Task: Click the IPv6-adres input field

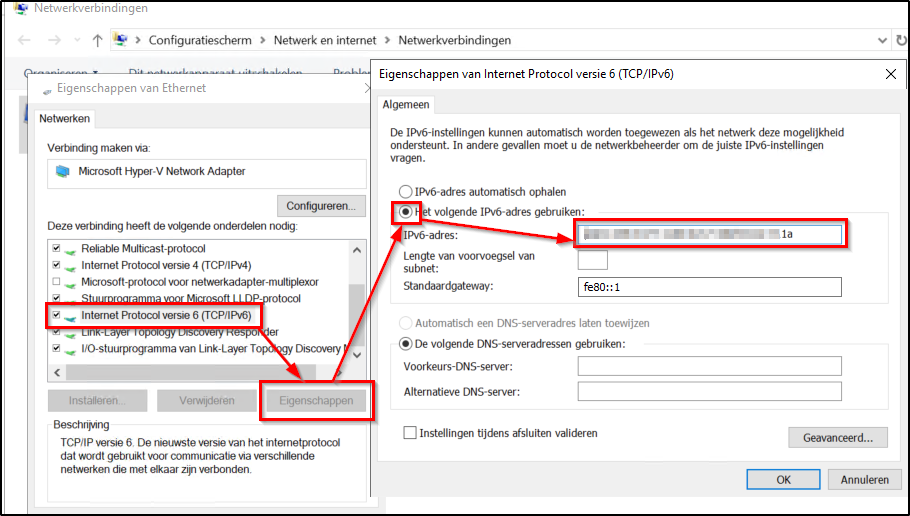Action: (x=709, y=234)
